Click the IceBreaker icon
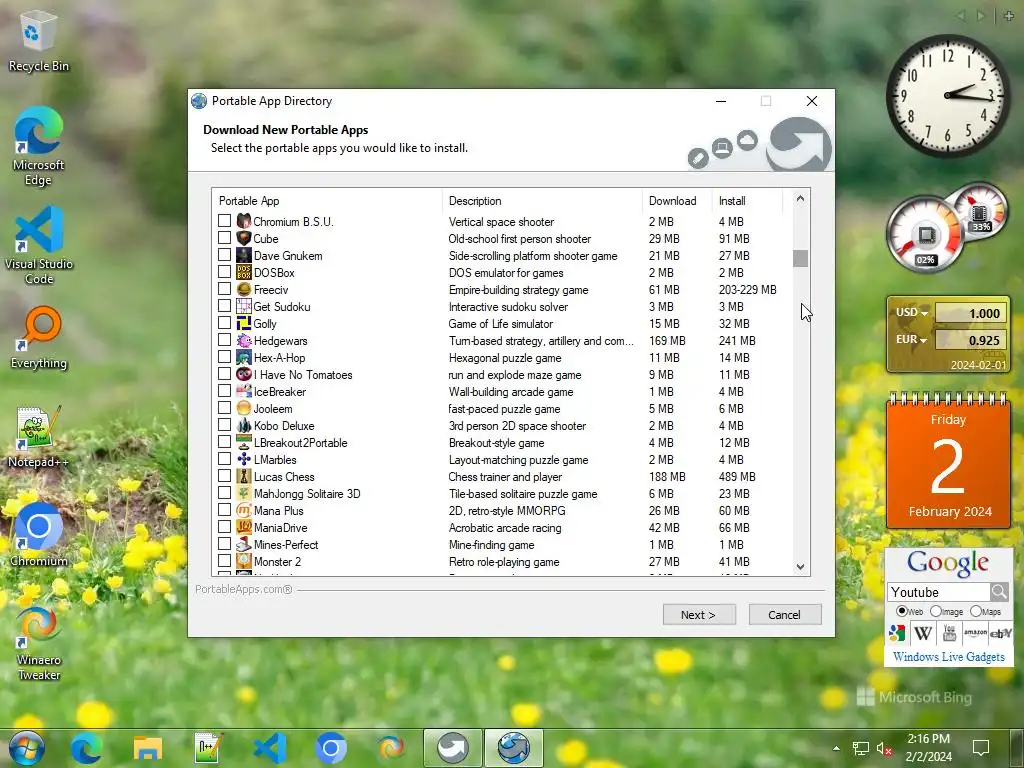1024x768 pixels. 244,391
